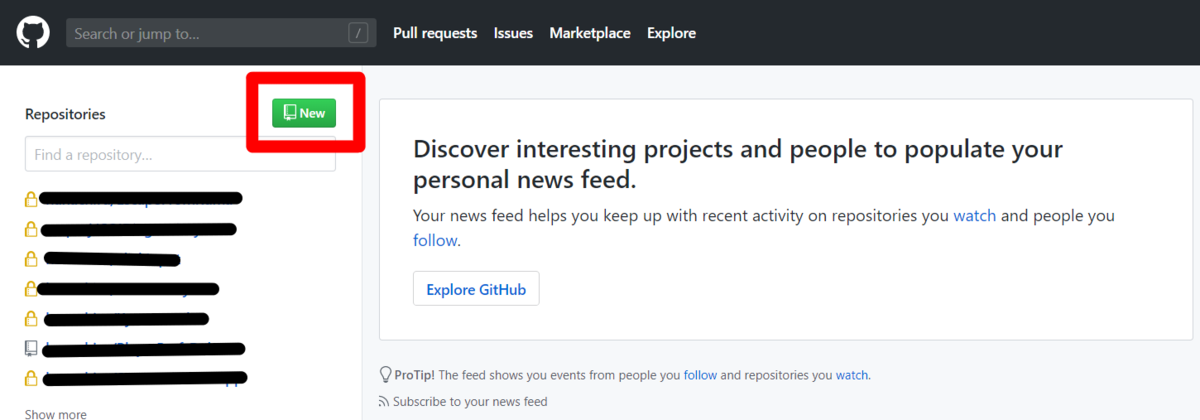Expand repository list with Show more
The image size is (1200, 420).
point(55,414)
